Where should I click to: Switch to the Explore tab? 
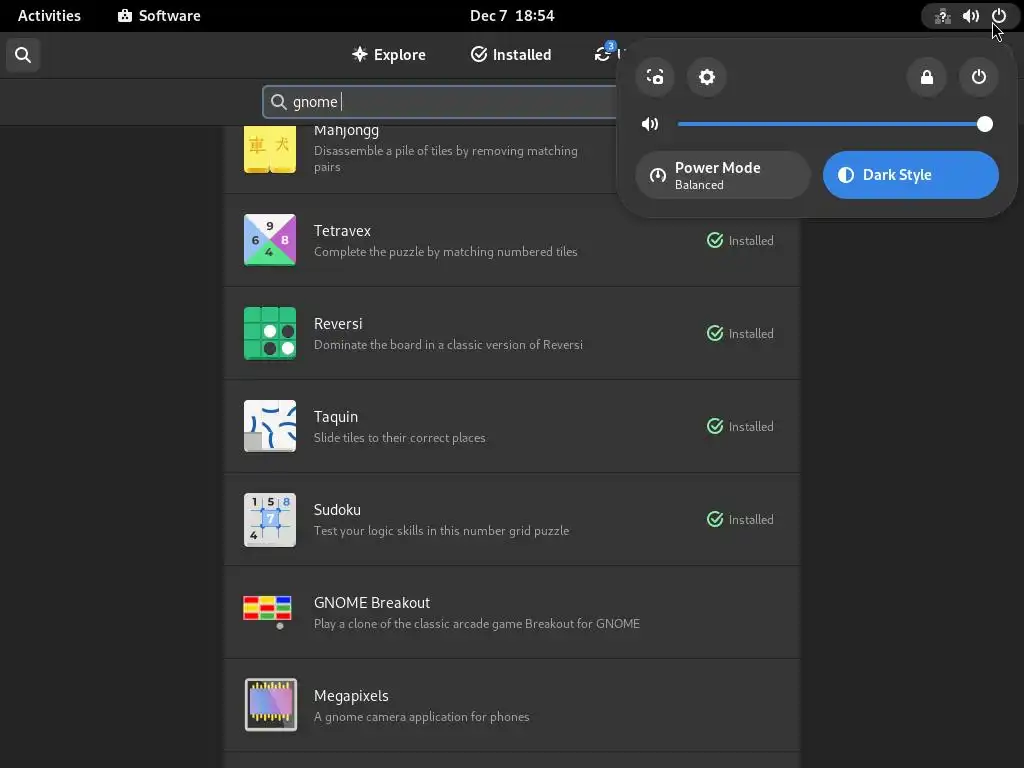[389, 55]
